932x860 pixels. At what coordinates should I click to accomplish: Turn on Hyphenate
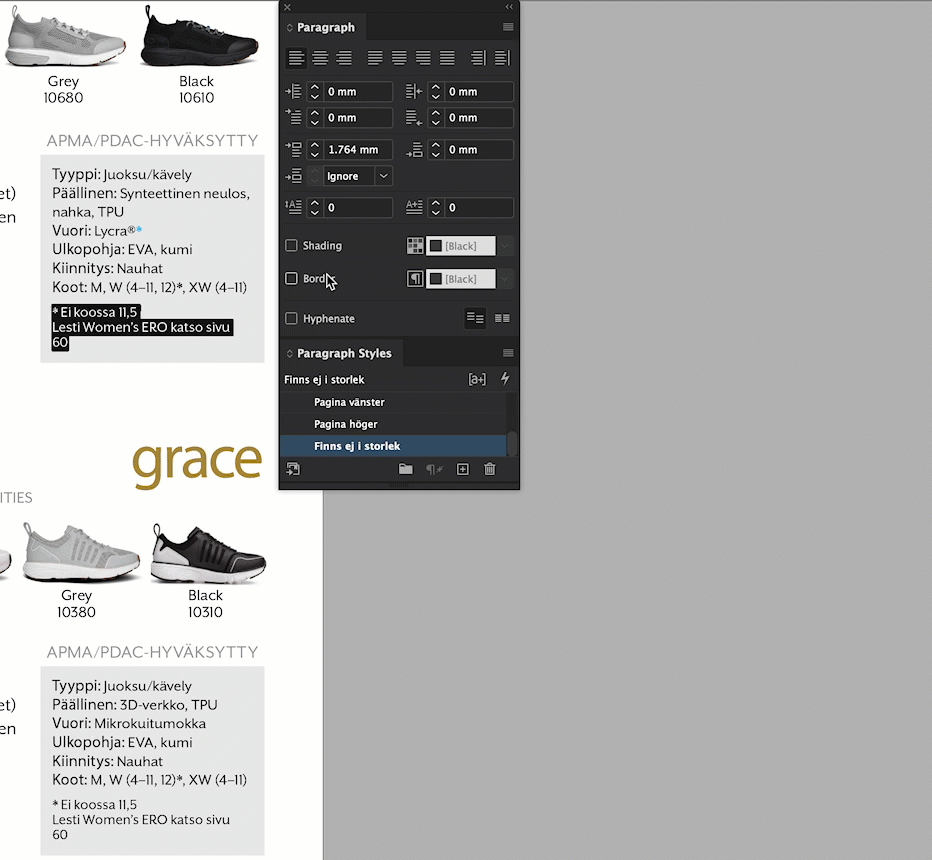[290, 318]
